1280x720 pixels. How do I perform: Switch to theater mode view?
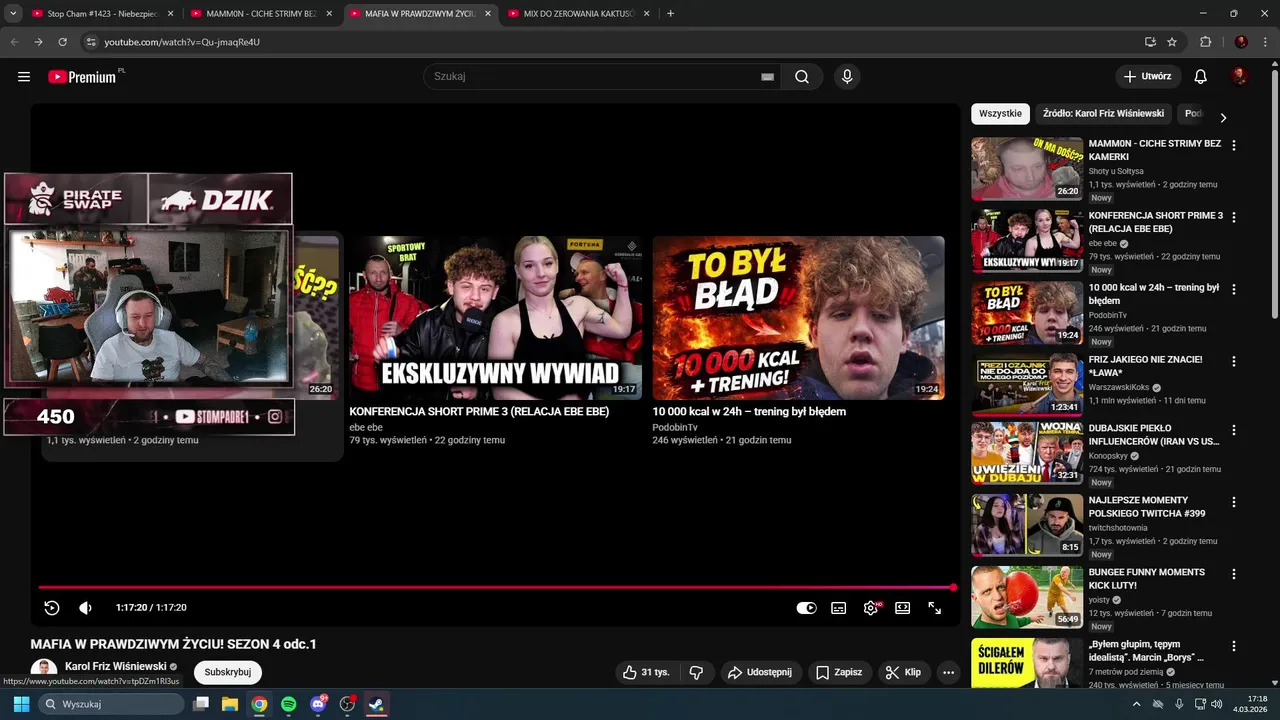pos(903,608)
